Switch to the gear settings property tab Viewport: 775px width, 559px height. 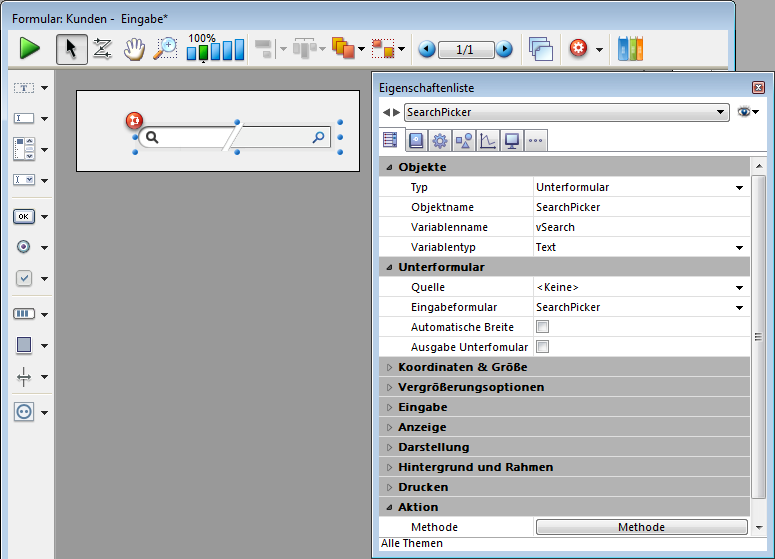pos(439,140)
